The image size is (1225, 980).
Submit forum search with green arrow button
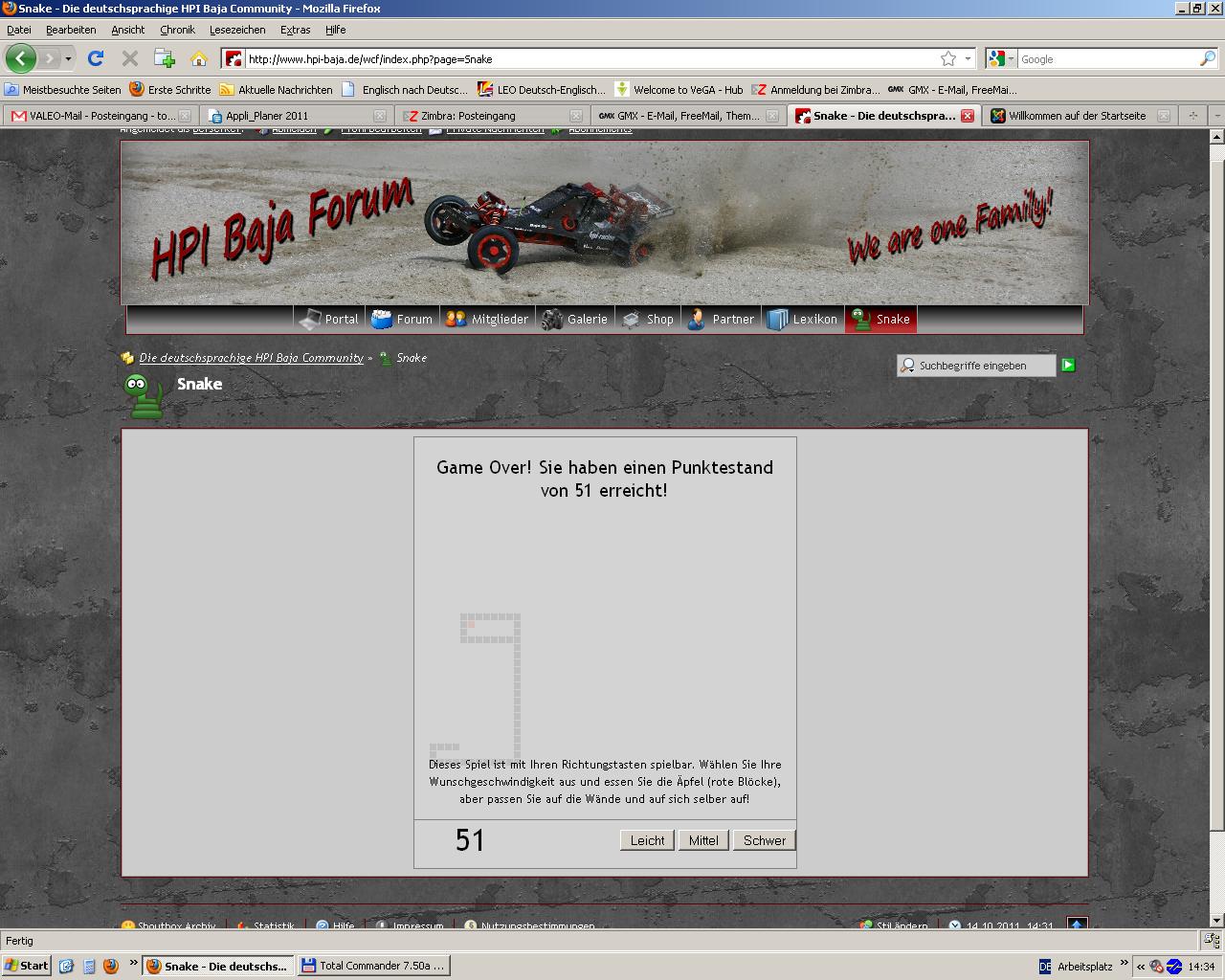click(x=1068, y=365)
